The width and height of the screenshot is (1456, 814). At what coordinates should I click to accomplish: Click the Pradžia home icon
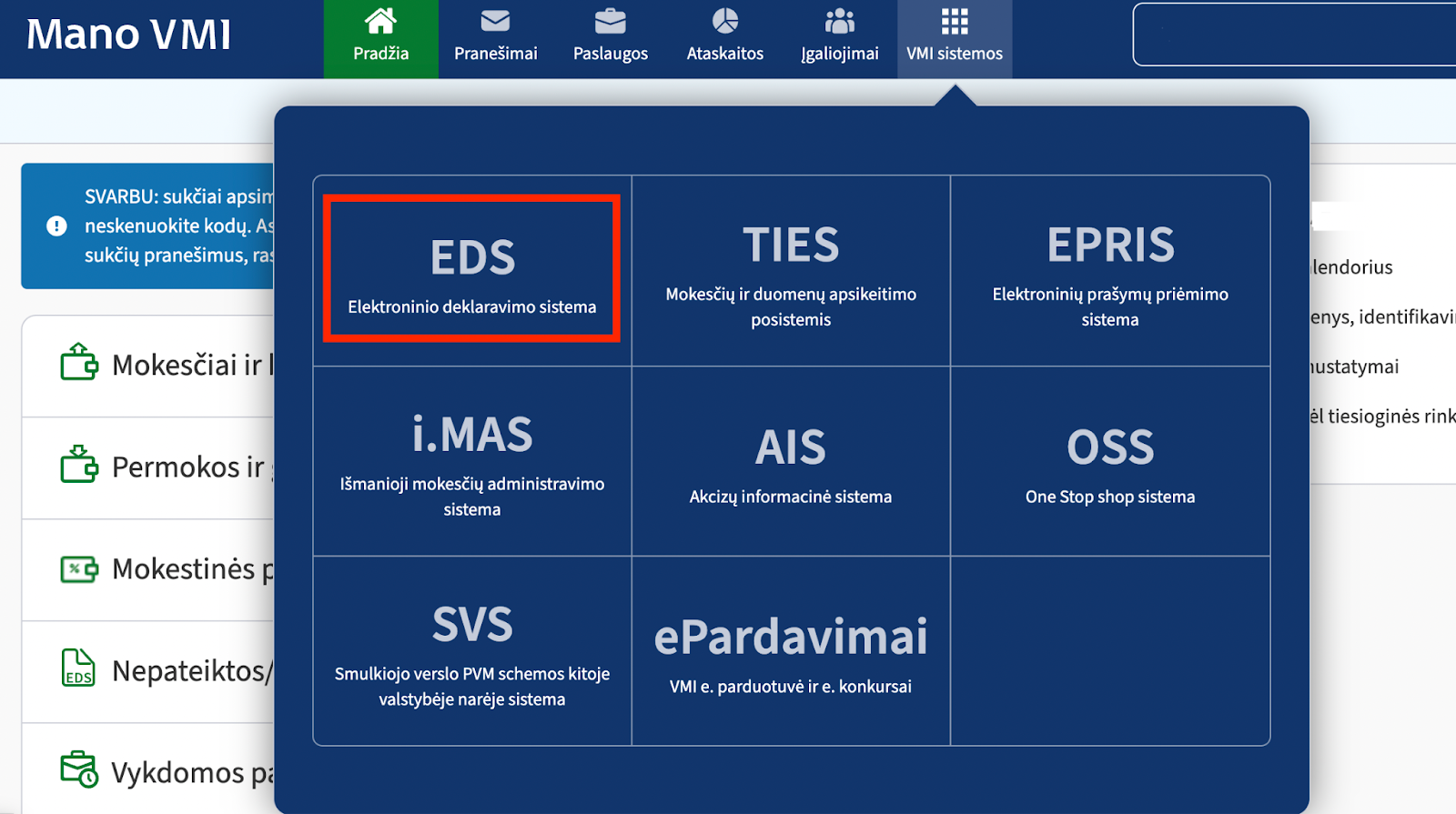[380, 21]
